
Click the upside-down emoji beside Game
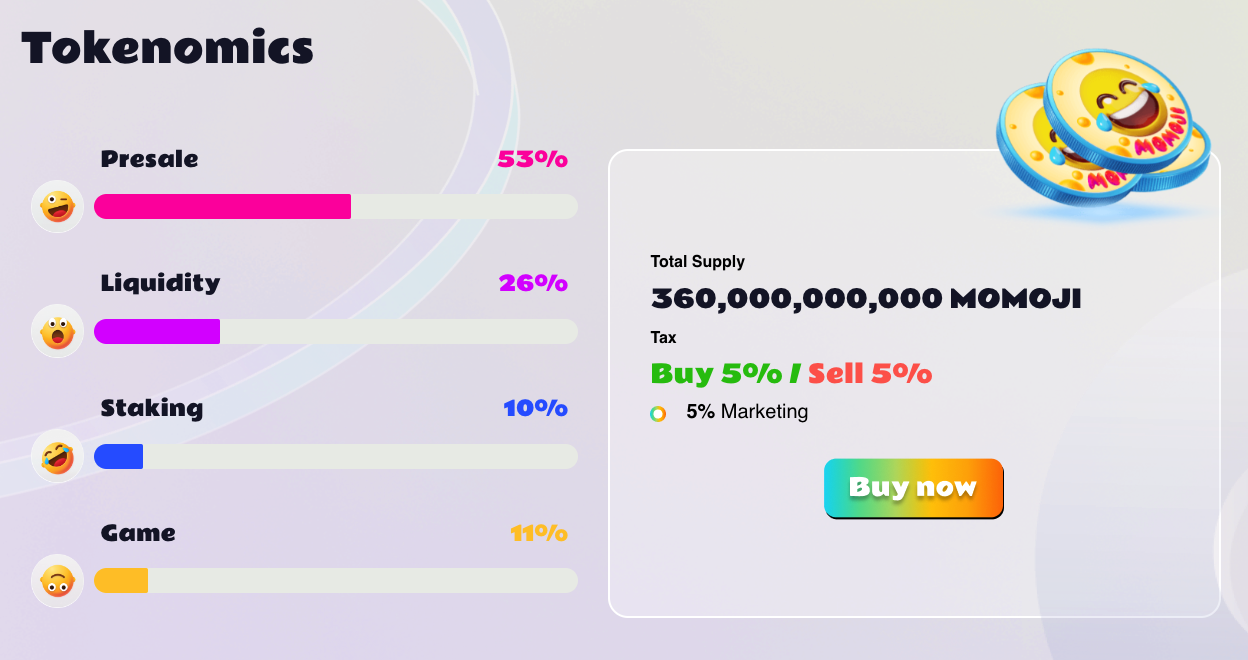pos(57,581)
